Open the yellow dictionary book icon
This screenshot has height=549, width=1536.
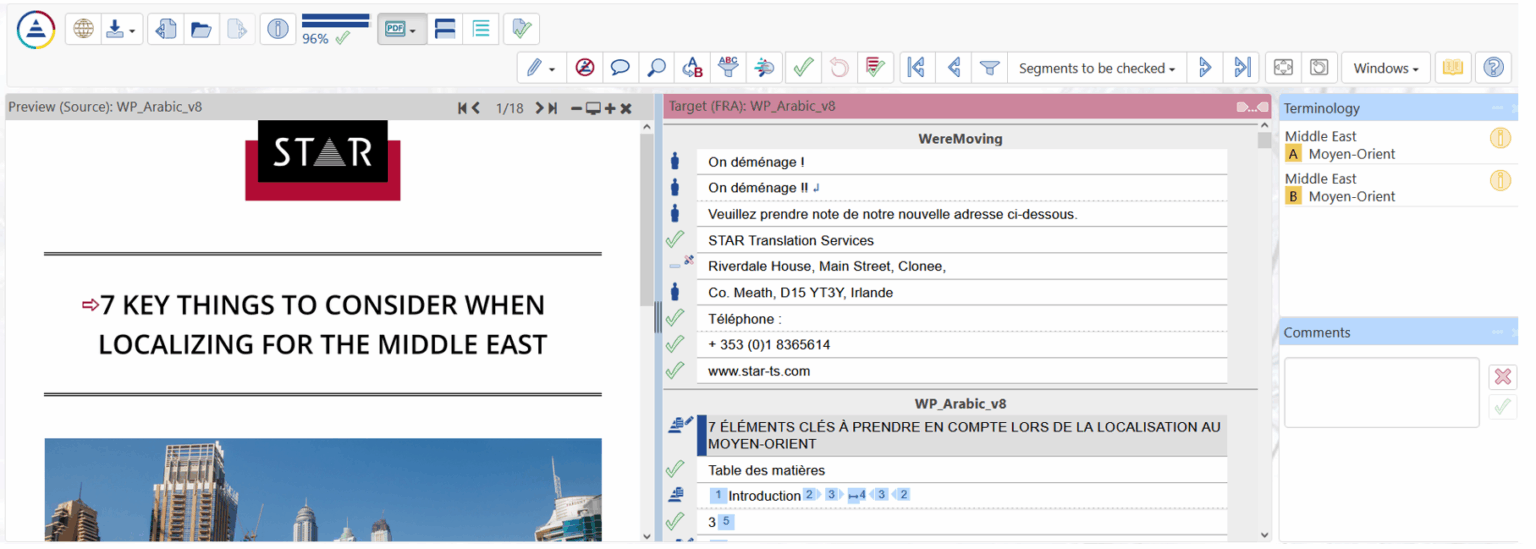1453,68
